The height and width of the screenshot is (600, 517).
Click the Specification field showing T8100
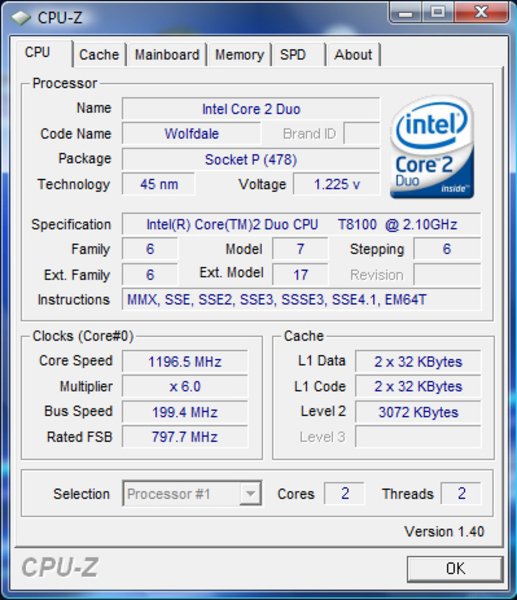click(x=301, y=224)
